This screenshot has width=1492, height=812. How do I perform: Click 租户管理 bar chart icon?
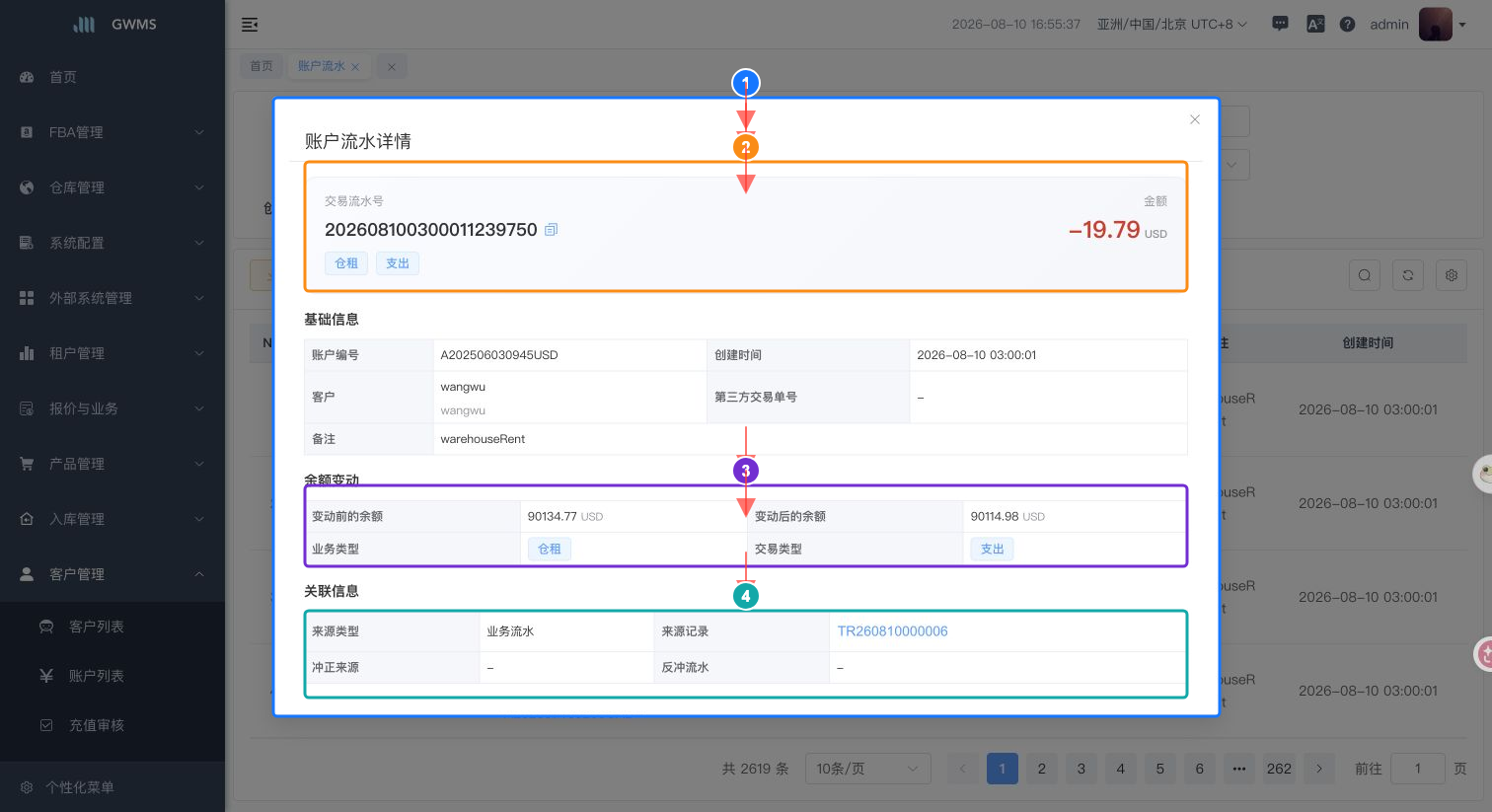tap(27, 353)
